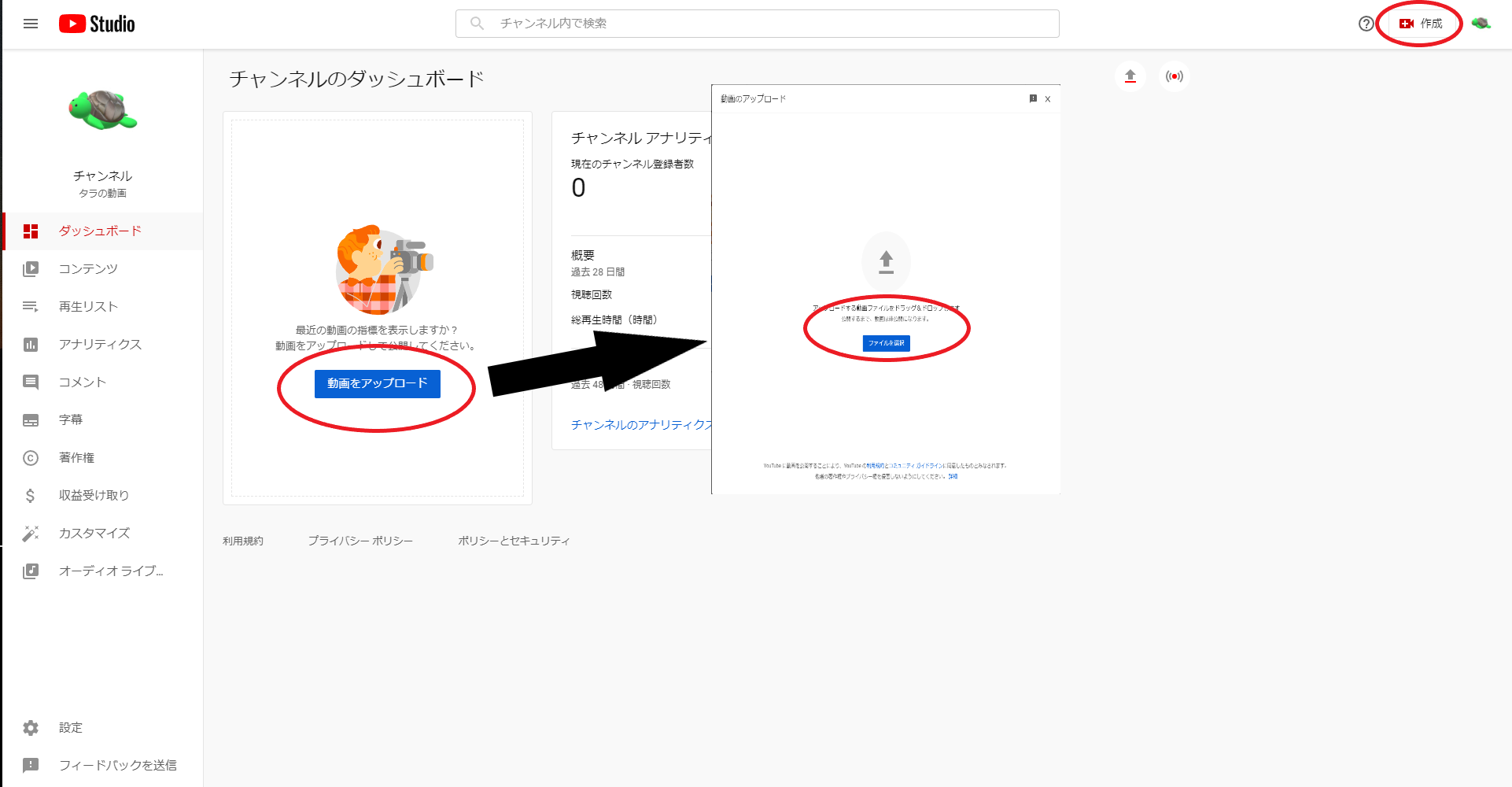The image size is (1512, 787).
Task: Click the 詳細 link in upload dialog footer
Action: 953,477
